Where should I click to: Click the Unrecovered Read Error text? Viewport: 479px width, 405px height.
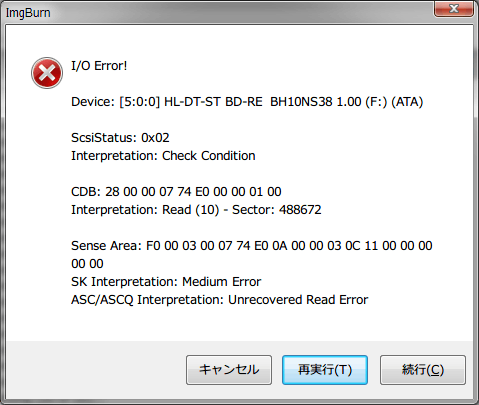click(x=298, y=300)
